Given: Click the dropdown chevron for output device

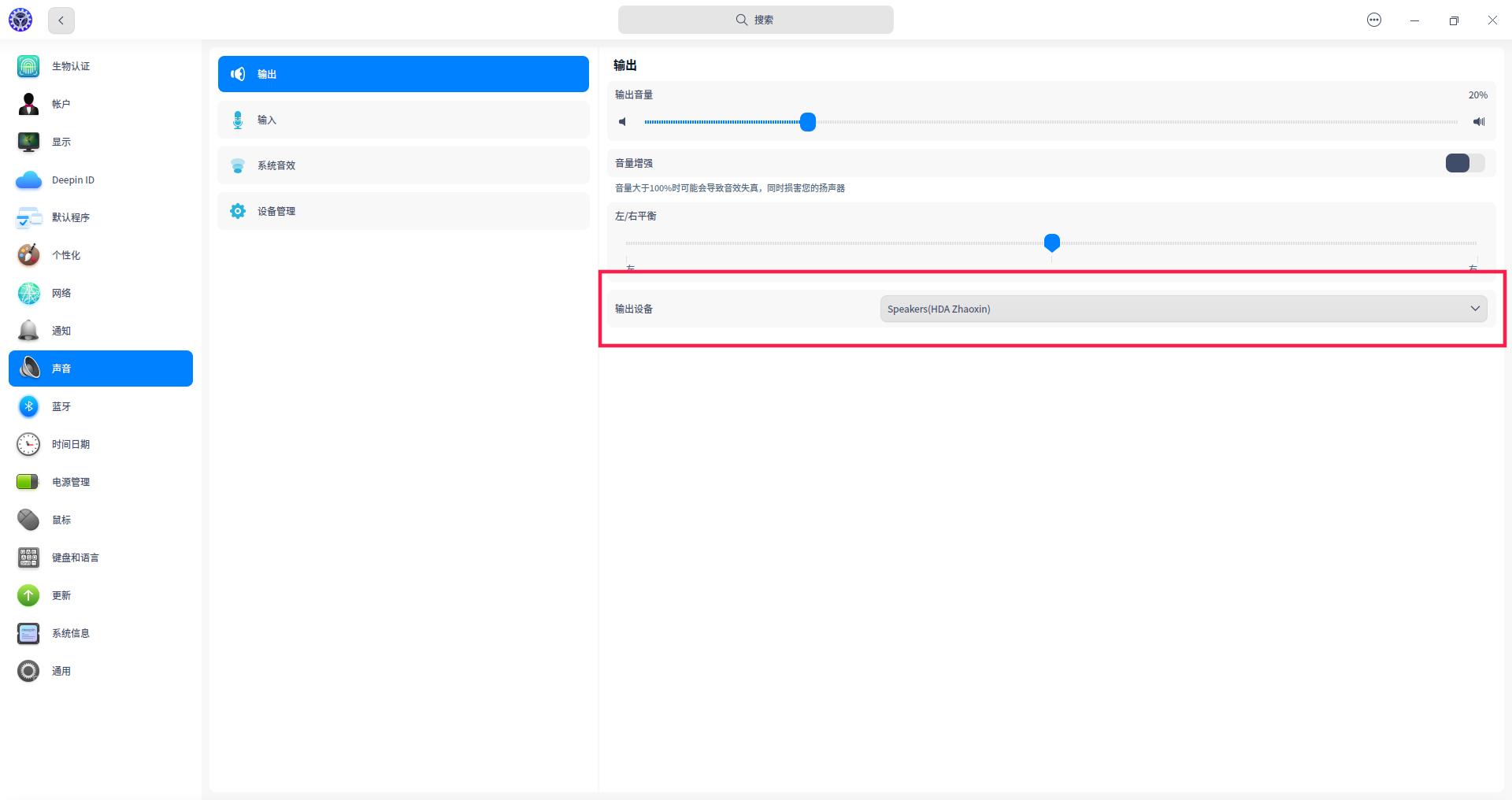Looking at the screenshot, I should tap(1475, 309).
